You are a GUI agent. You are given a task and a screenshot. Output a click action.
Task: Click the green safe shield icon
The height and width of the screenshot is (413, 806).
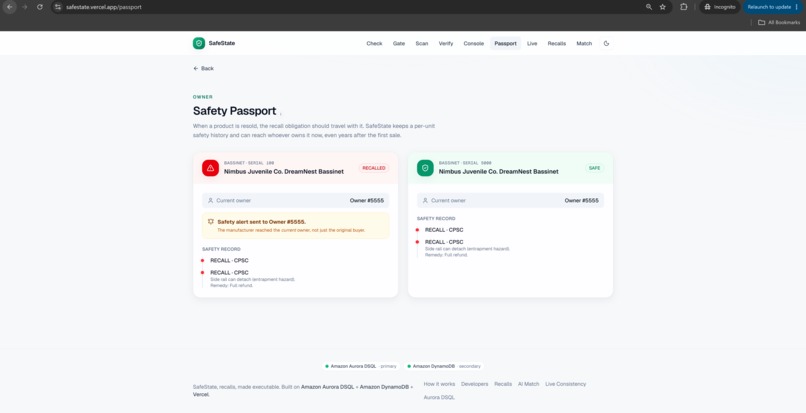[425, 168]
